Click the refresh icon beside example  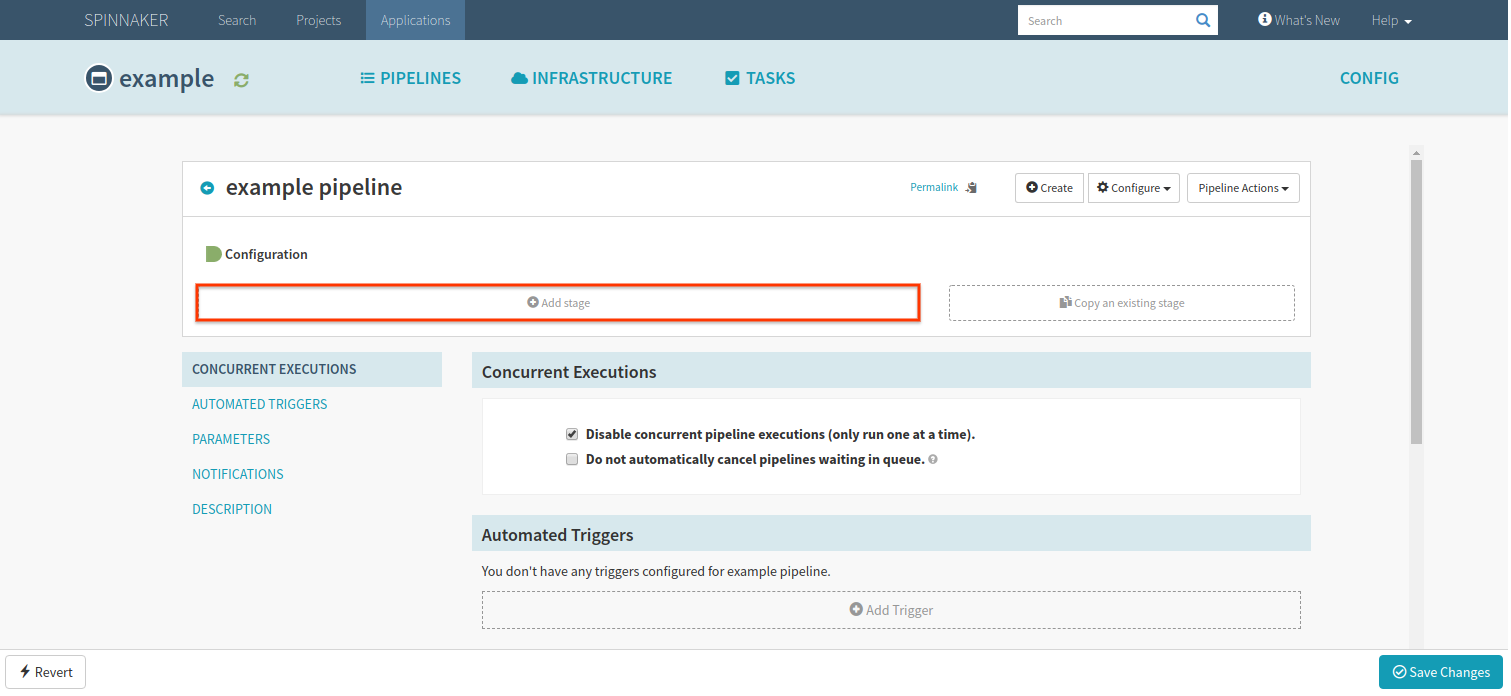[x=241, y=80]
